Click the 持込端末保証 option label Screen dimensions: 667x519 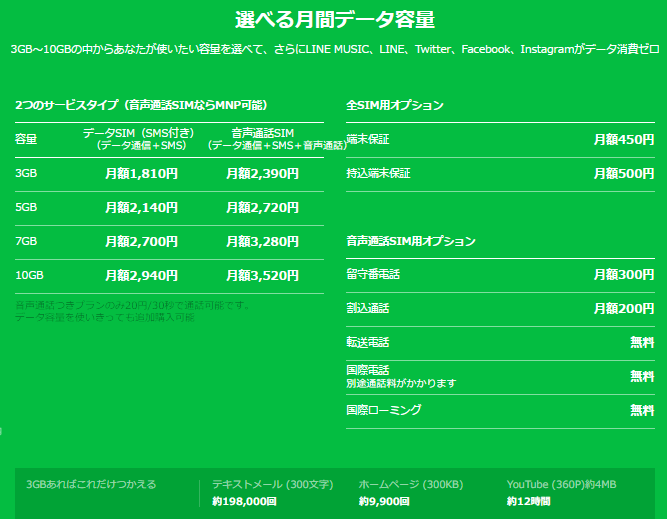coord(378,173)
